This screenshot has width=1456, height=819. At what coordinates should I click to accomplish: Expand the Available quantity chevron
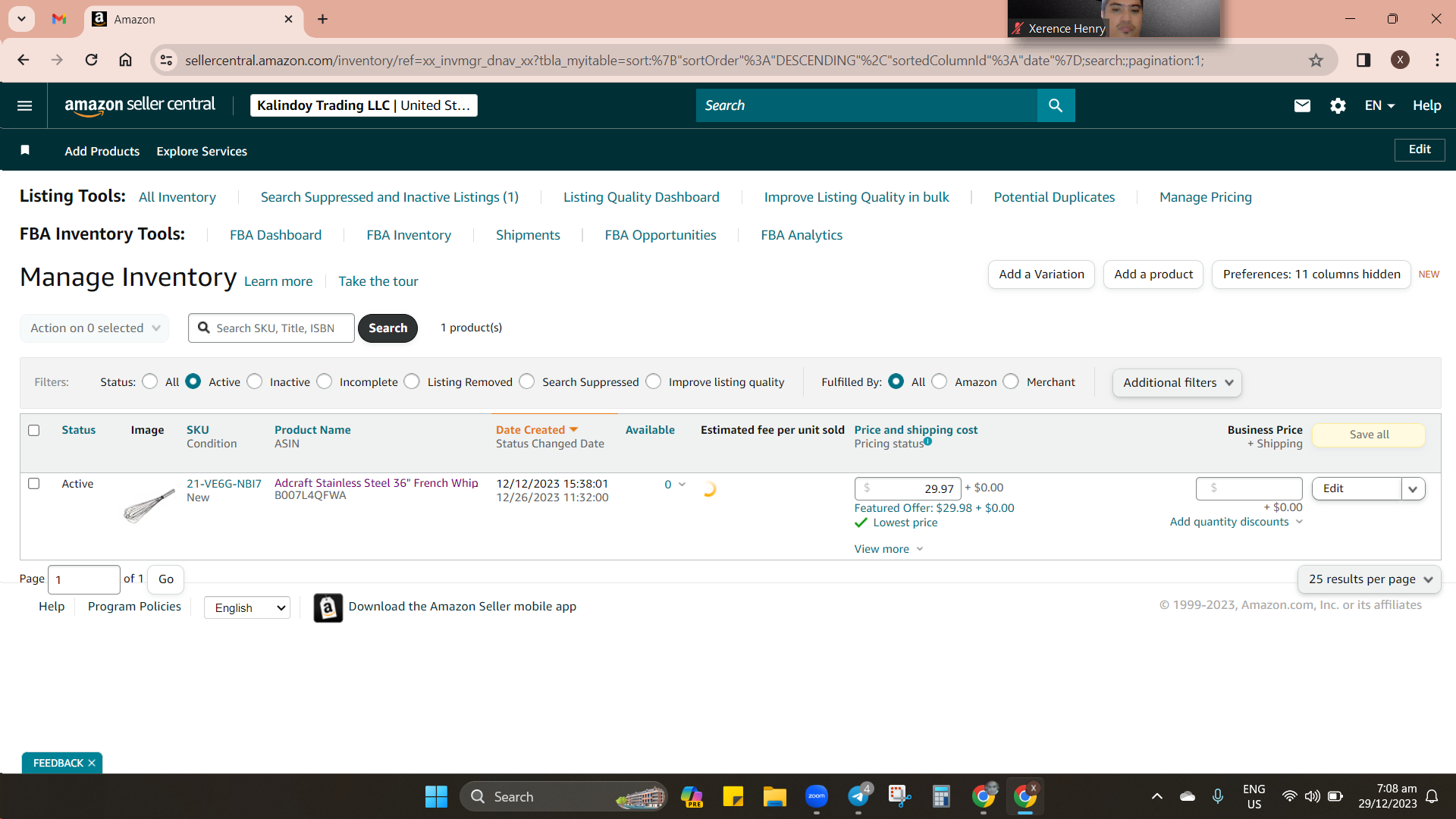click(x=682, y=485)
